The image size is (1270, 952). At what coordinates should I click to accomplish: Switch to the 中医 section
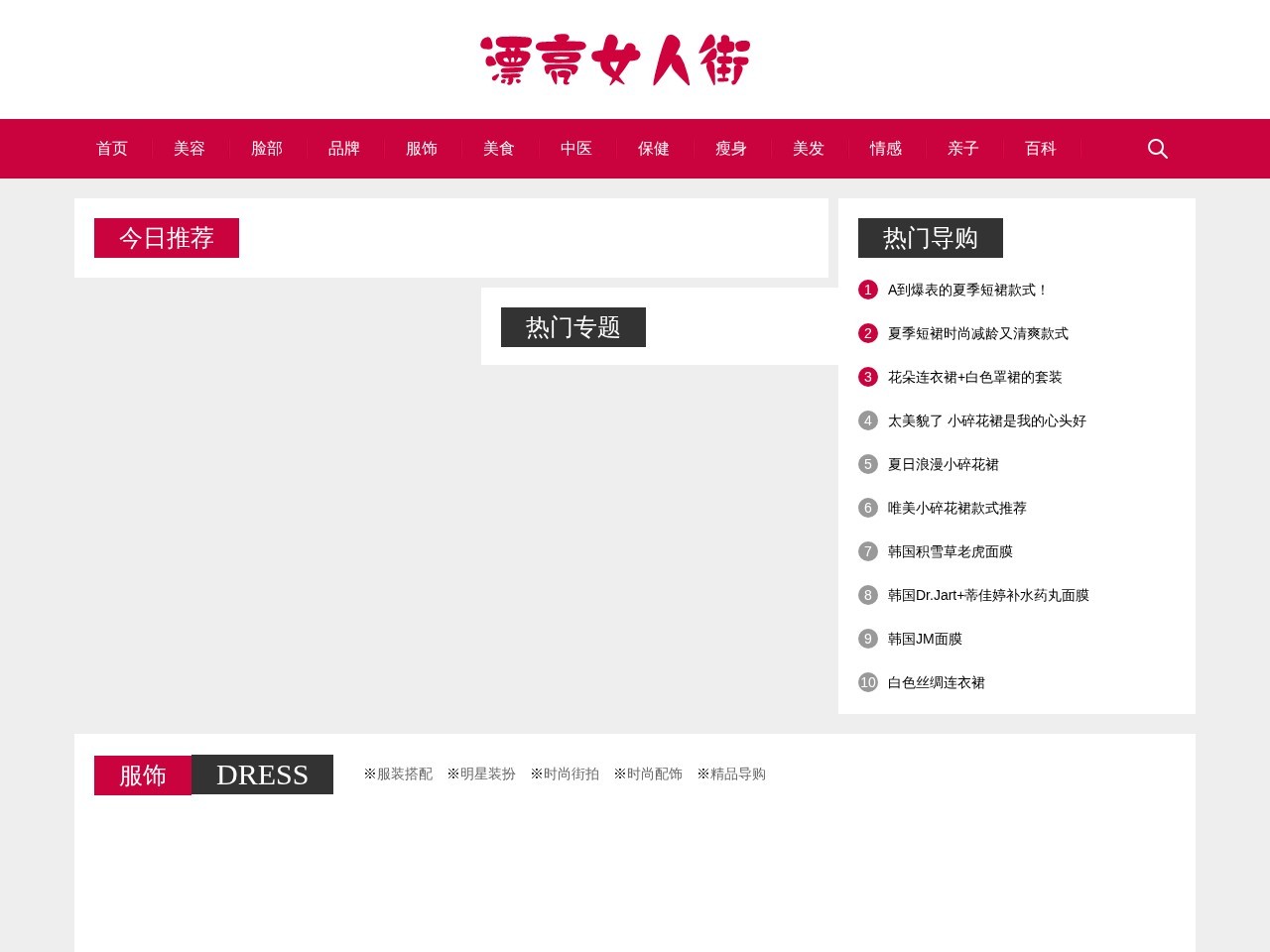click(x=575, y=149)
